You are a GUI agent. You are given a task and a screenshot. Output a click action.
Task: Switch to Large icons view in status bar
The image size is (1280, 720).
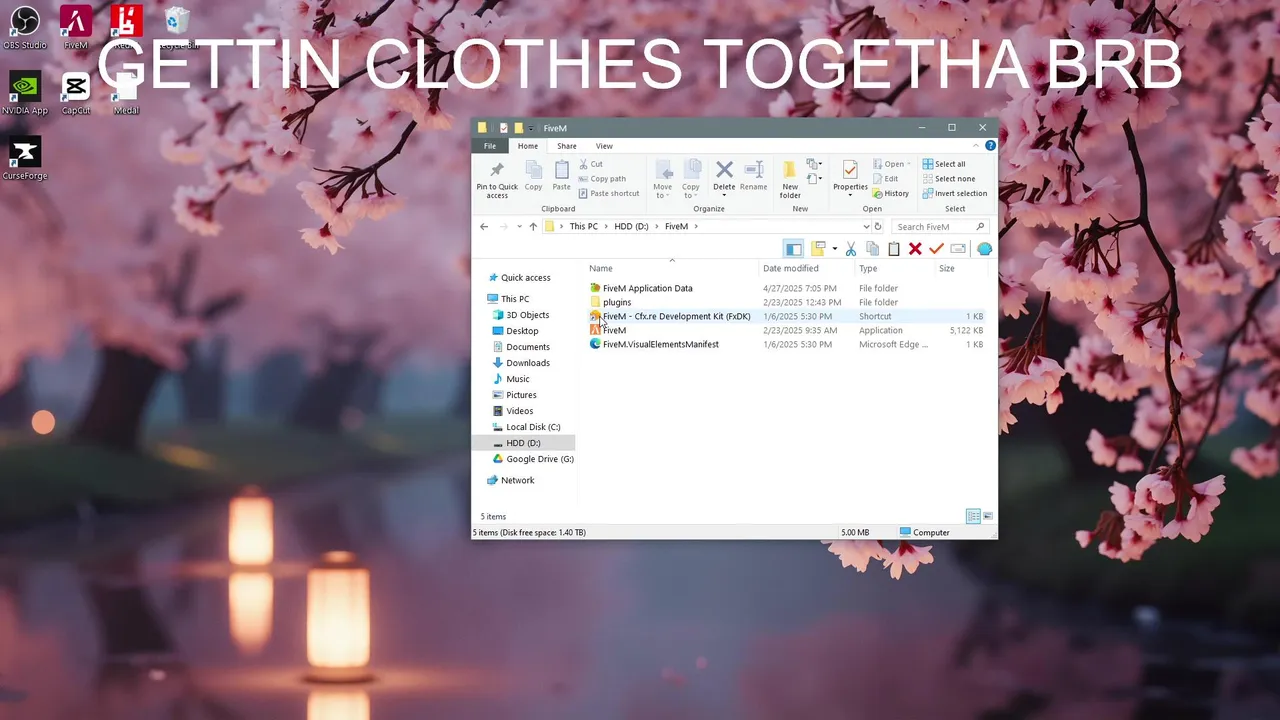[x=988, y=516]
